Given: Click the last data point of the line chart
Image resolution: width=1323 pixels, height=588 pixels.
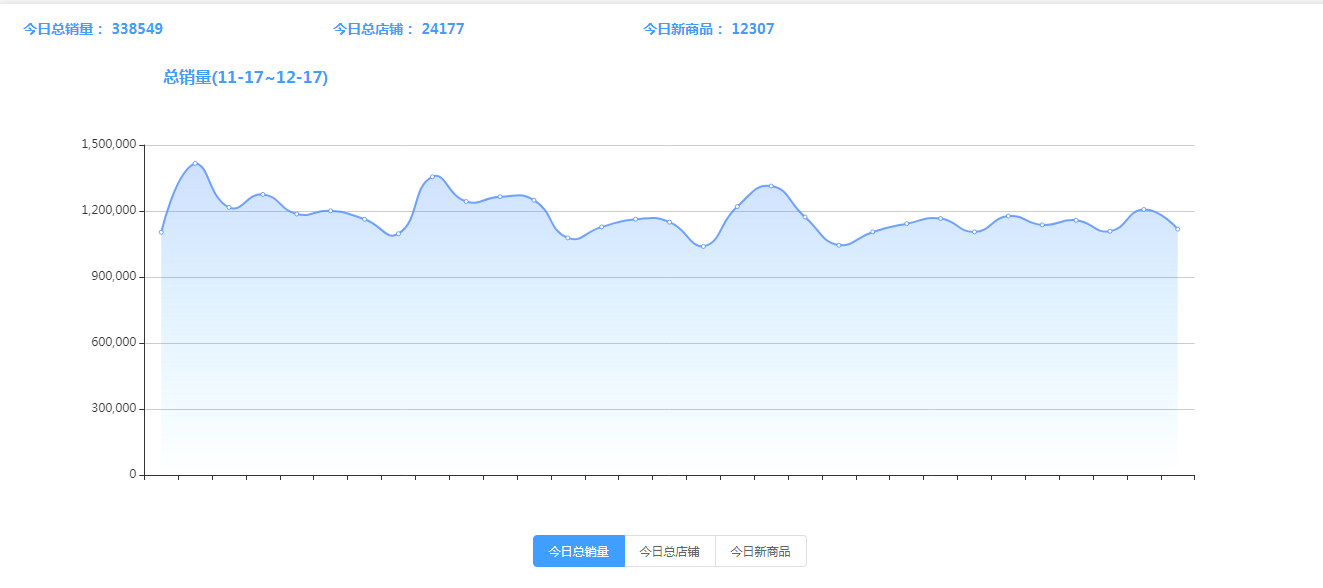Looking at the screenshot, I should coord(1177,229).
